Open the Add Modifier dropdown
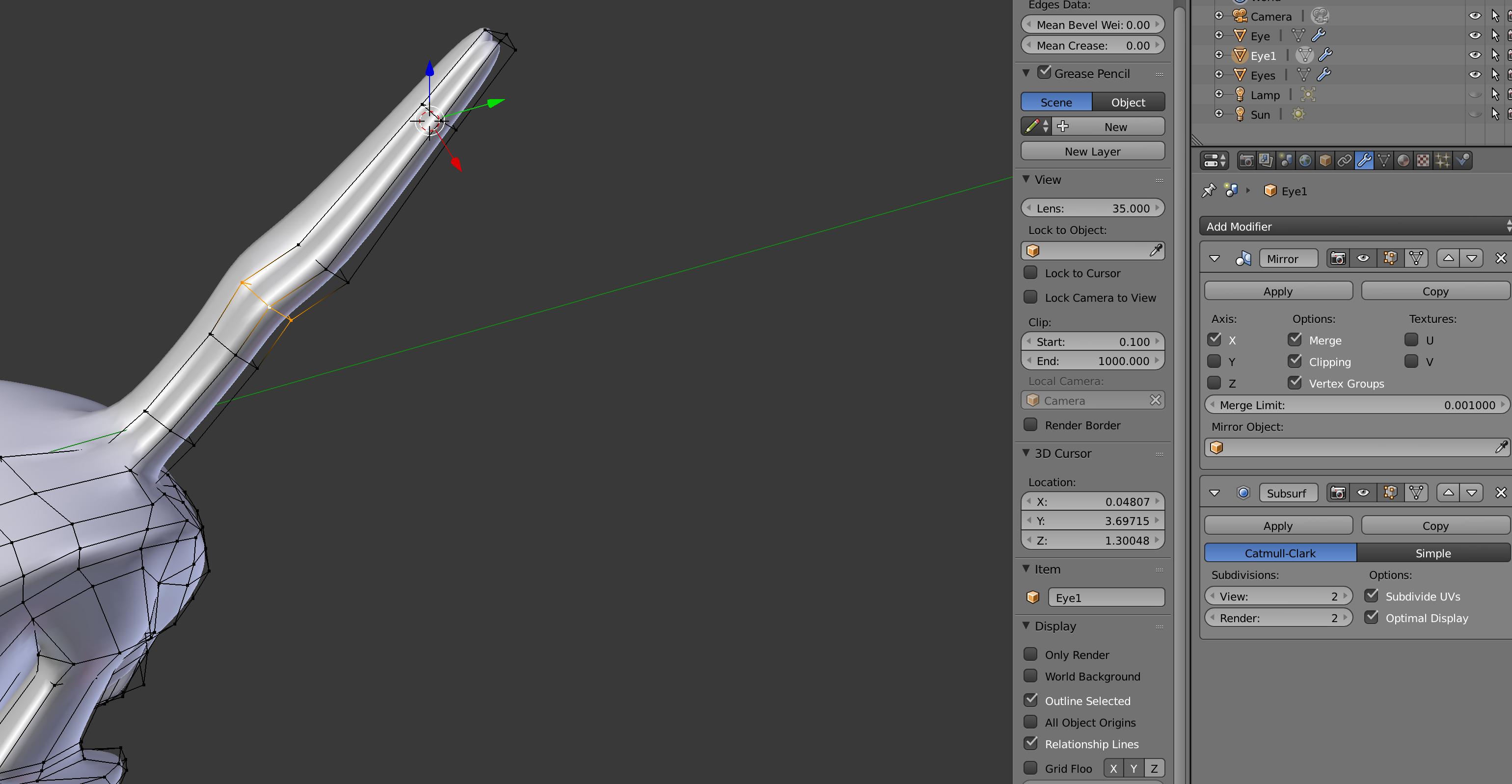This screenshot has width=1512, height=784. (x=1356, y=226)
